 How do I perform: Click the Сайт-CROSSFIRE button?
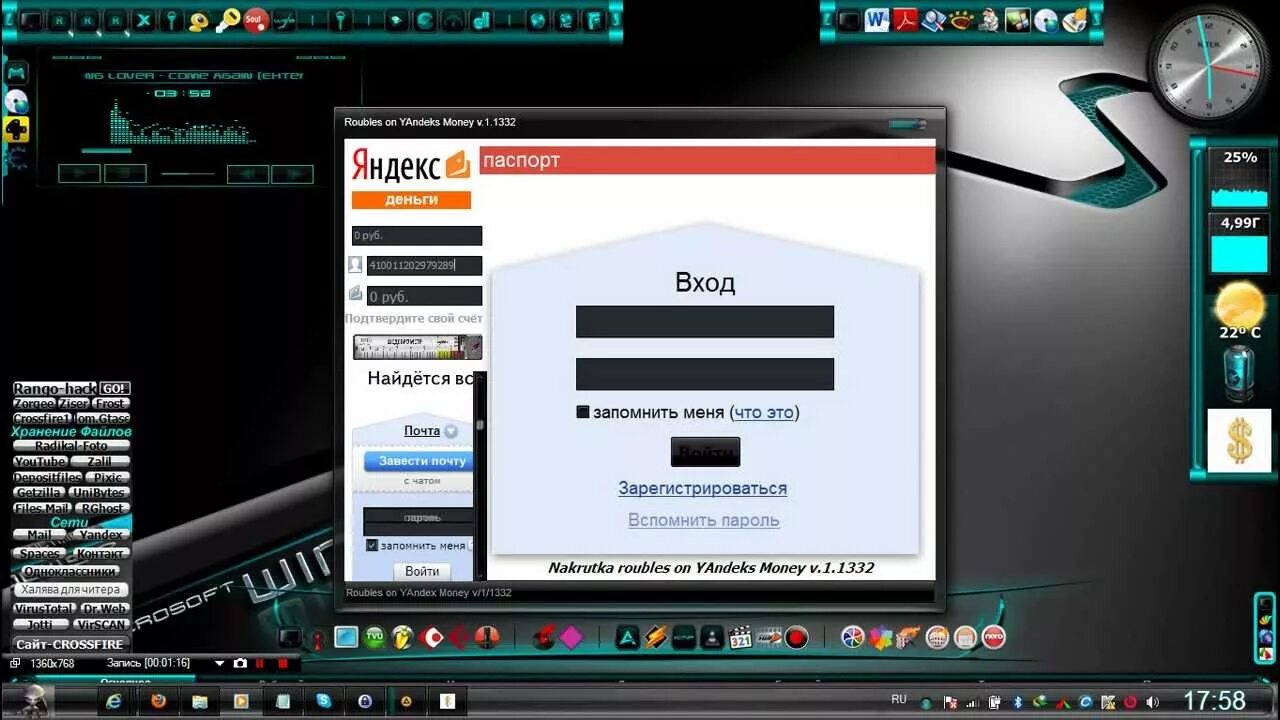click(70, 645)
